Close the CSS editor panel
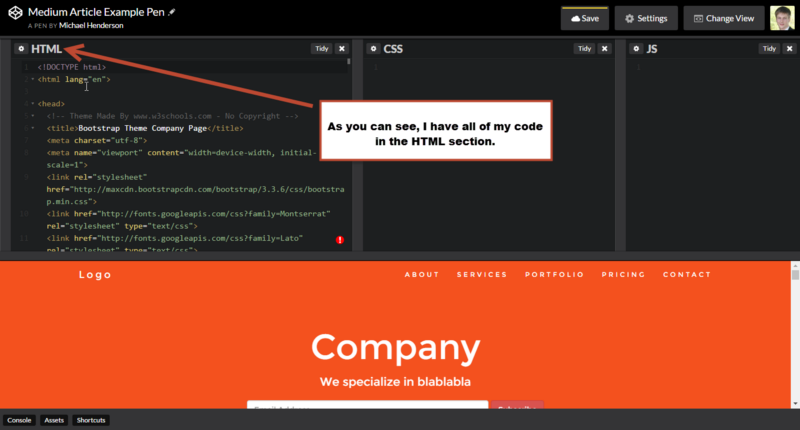Screen dimensions: 800x430 click(604, 48)
